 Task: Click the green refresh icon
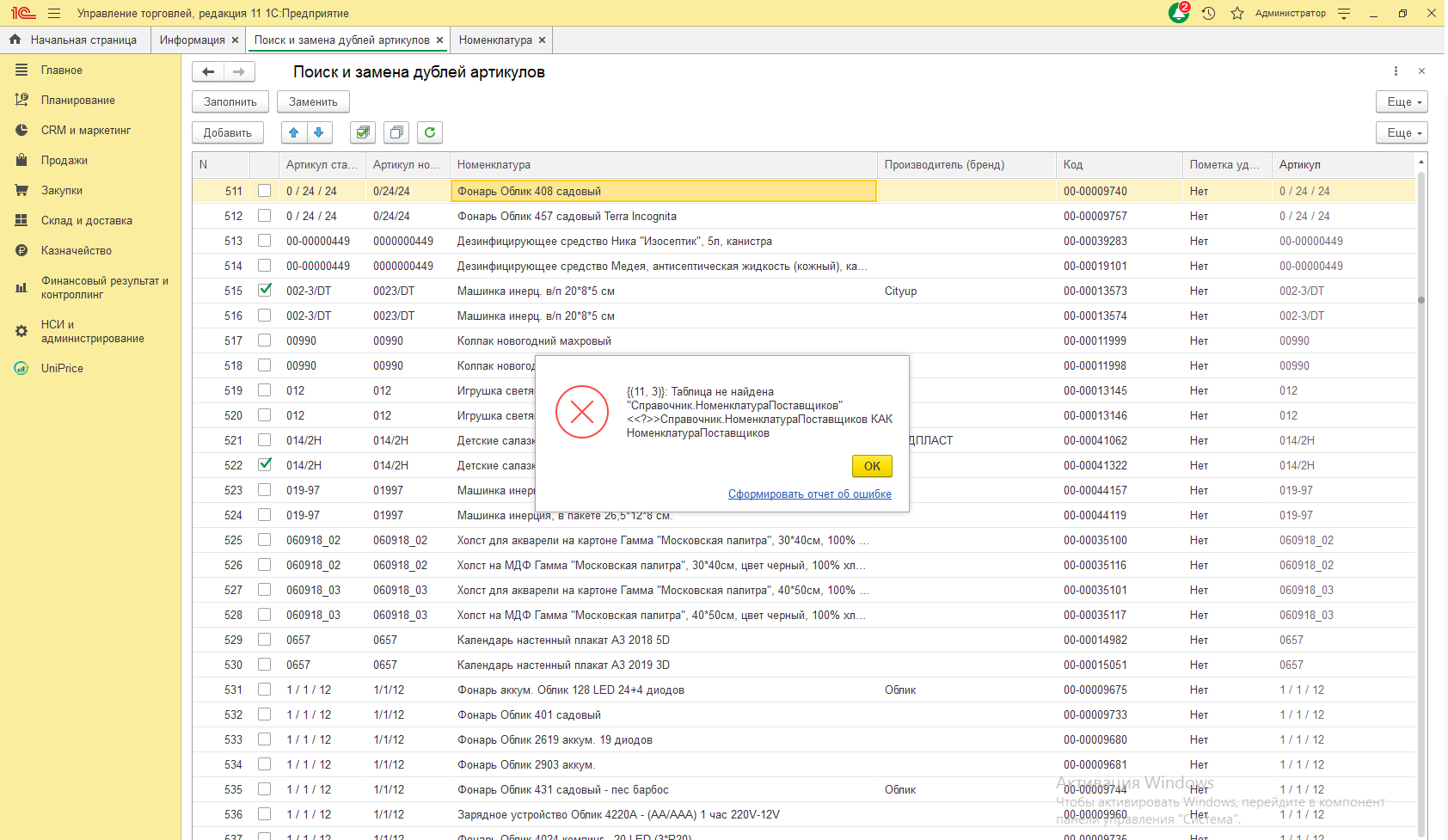pyautogui.click(x=430, y=132)
